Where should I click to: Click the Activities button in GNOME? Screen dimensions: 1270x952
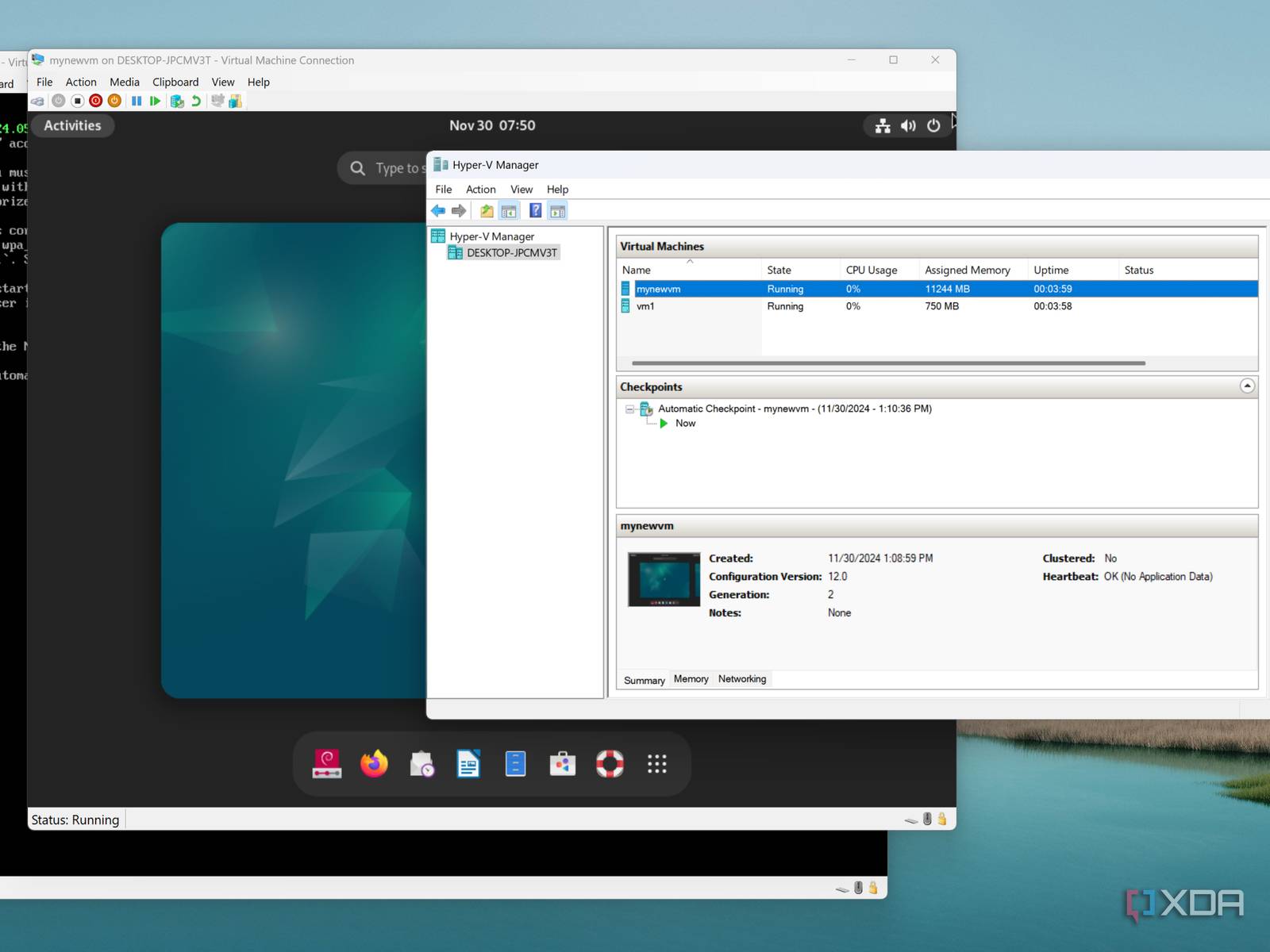[72, 125]
